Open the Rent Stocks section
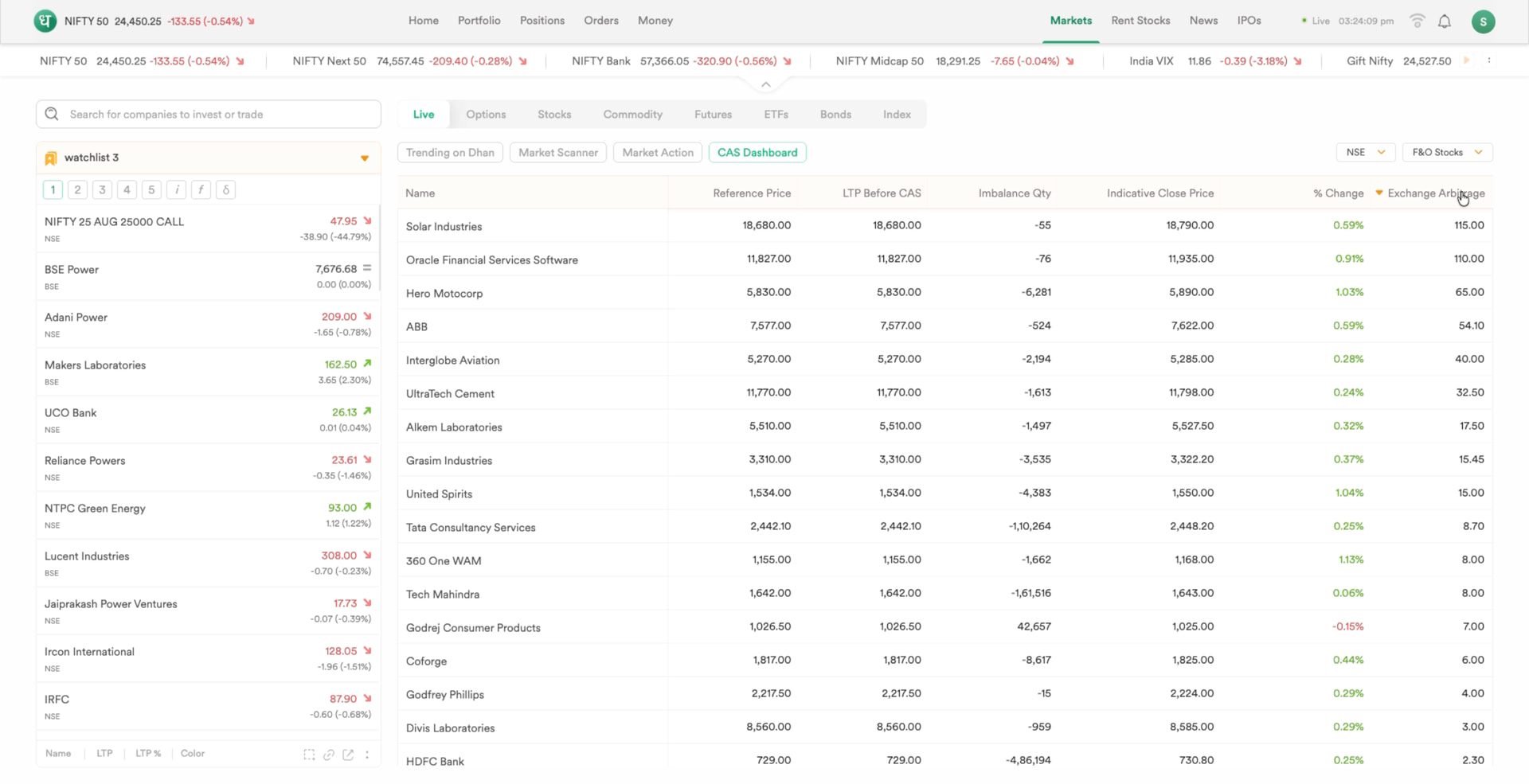Image resolution: width=1529 pixels, height=784 pixels. point(1140,21)
